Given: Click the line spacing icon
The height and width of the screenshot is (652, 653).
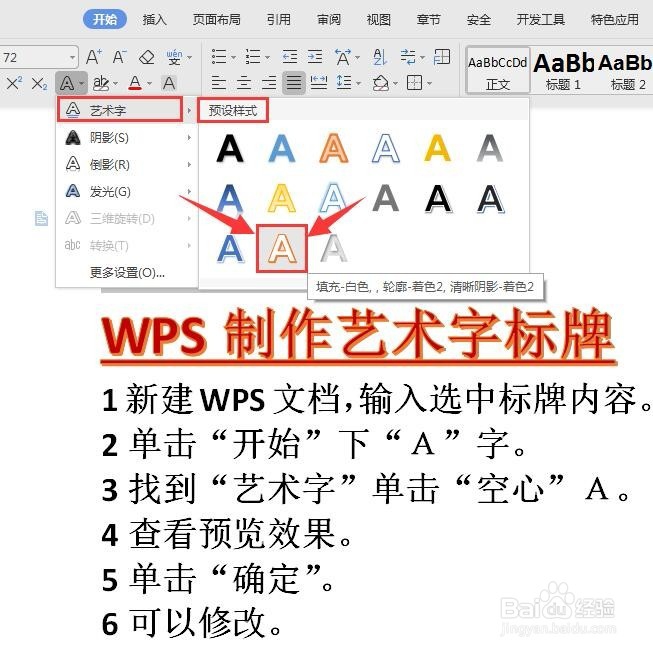Looking at the screenshot, I should [344, 82].
